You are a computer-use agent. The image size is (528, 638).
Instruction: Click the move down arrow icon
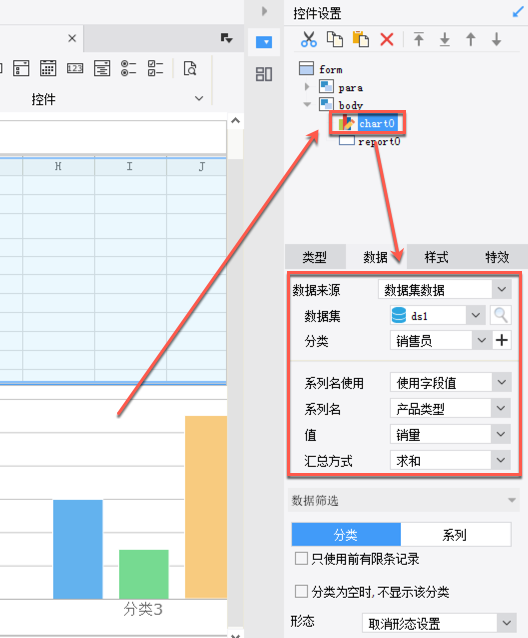496,39
